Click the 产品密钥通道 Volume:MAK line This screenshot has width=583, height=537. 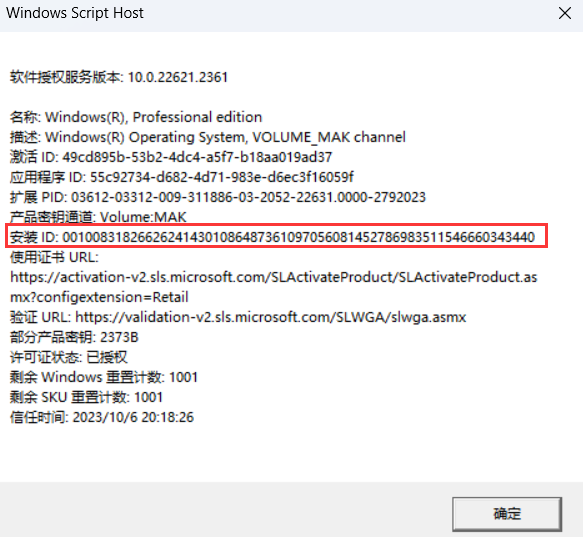[98, 217]
